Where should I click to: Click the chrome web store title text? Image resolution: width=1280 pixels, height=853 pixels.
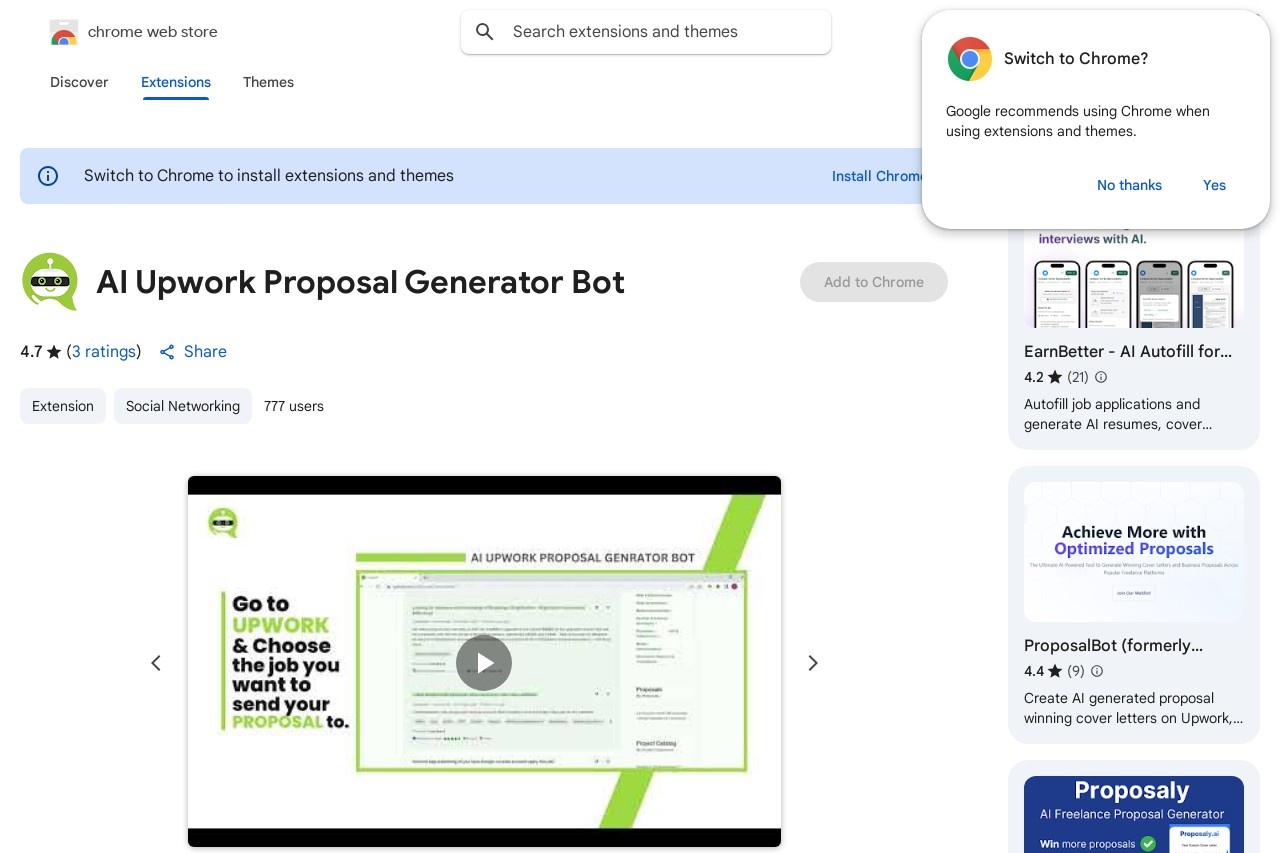pos(153,32)
